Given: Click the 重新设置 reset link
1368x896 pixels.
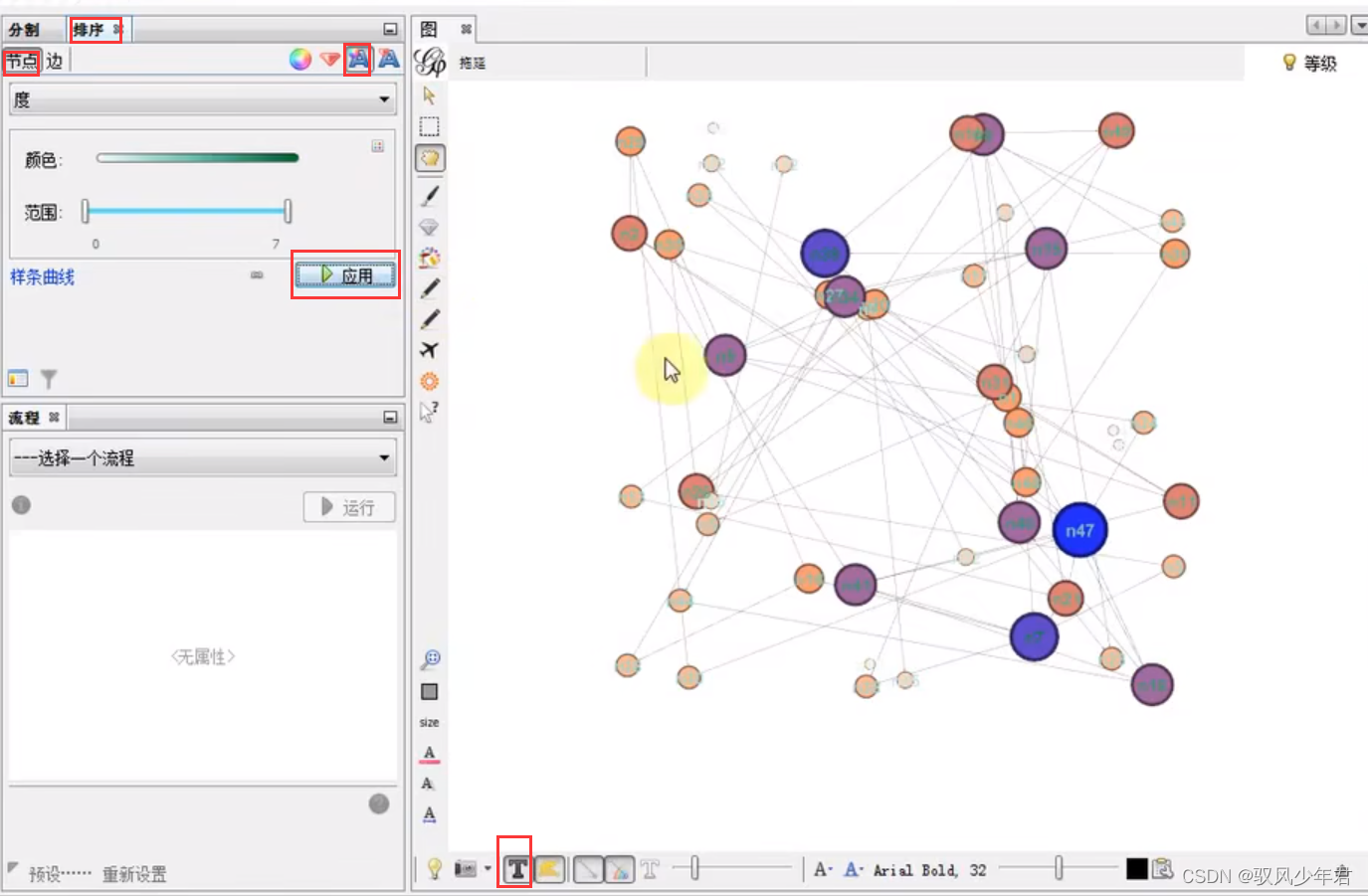Looking at the screenshot, I should pyautogui.click(x=134, y=874).
